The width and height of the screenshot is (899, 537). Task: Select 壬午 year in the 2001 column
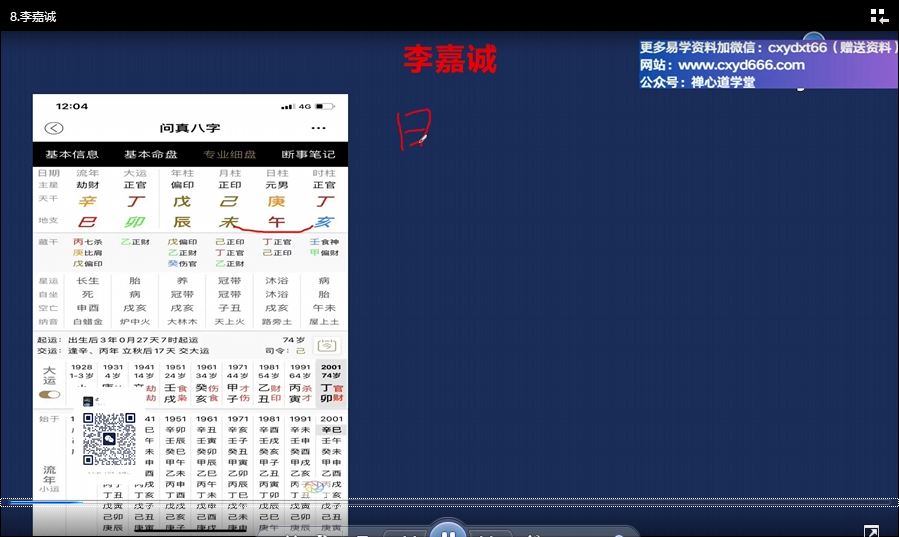click(331, 441)
